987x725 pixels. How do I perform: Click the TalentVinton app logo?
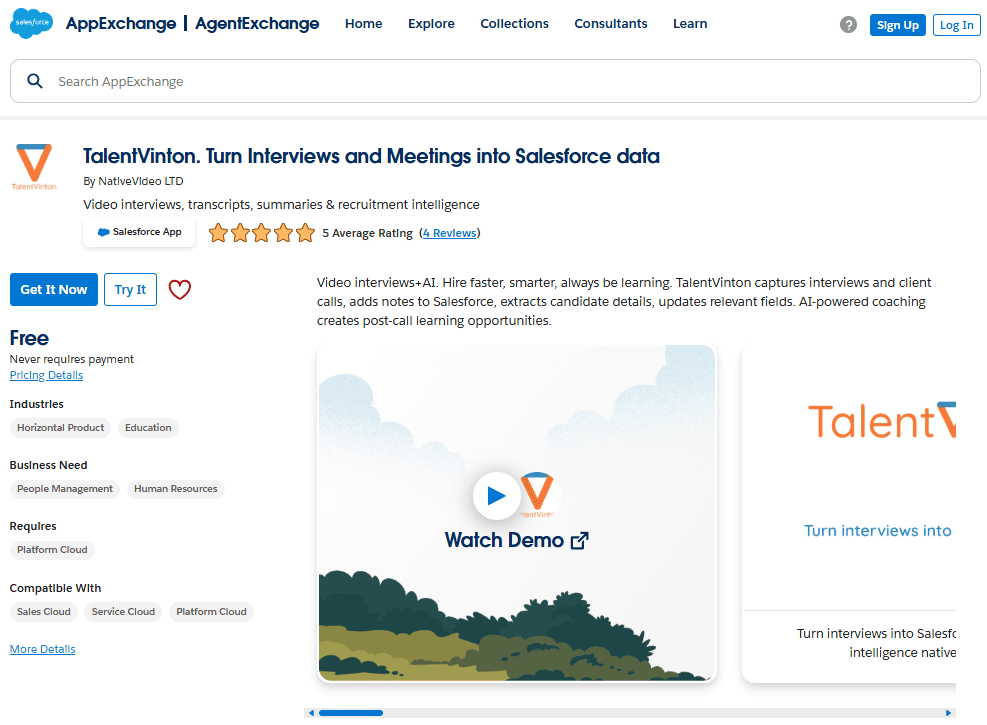[x=34, y=167]
